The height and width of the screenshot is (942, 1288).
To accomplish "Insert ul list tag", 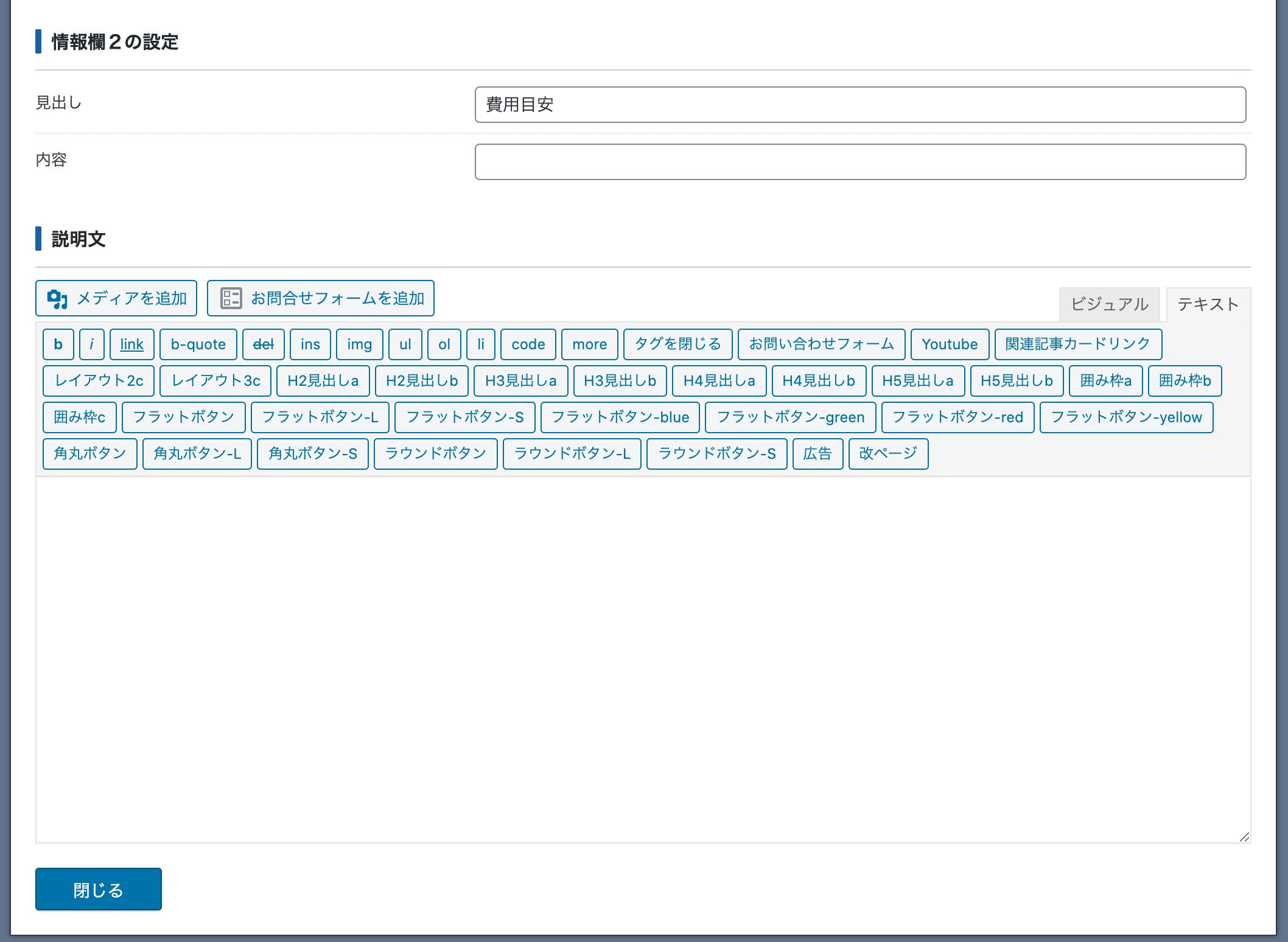I will [x=405, y=344].
